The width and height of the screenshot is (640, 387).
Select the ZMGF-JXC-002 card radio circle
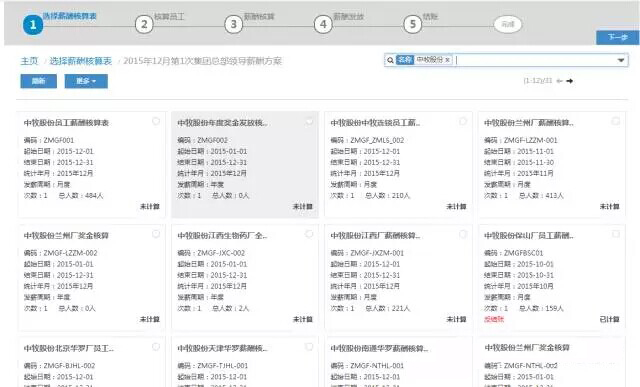click(x=309, y=234)
